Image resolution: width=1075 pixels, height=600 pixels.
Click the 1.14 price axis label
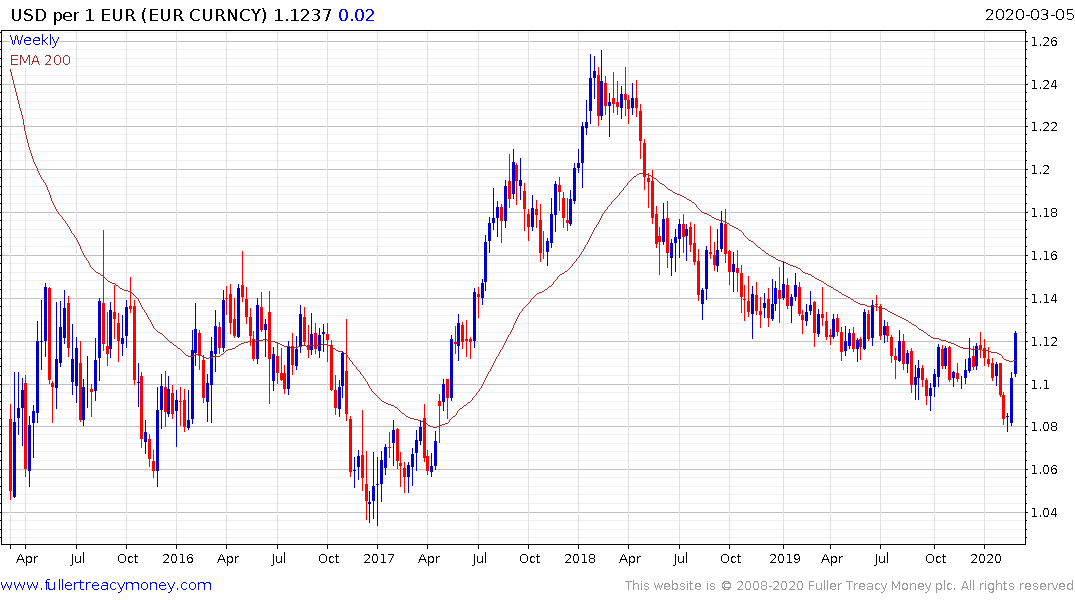pyautogui.click(x=1044, y=299)
